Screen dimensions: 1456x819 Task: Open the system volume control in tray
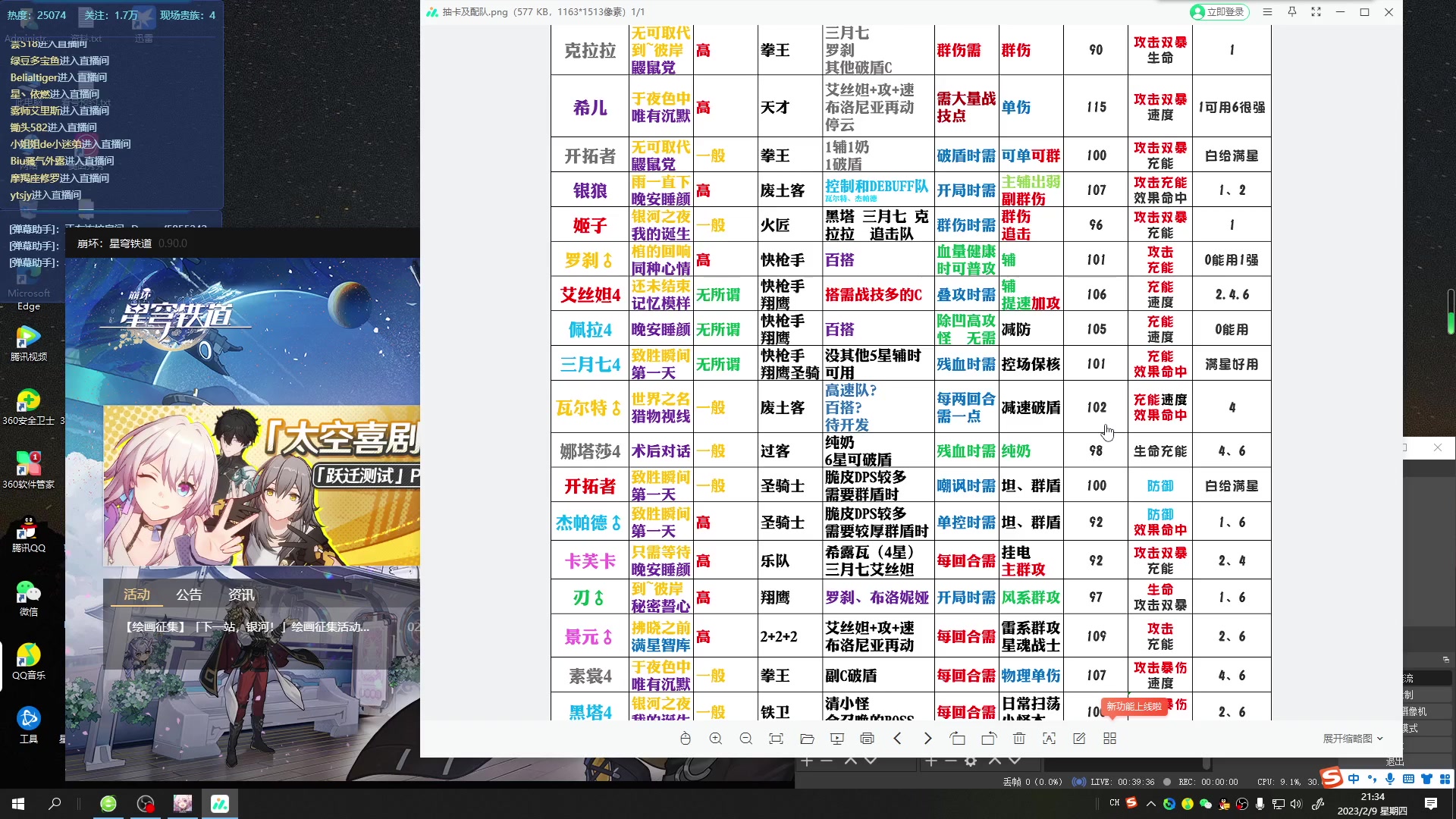pyautogui.click(x=1296, y=804)
